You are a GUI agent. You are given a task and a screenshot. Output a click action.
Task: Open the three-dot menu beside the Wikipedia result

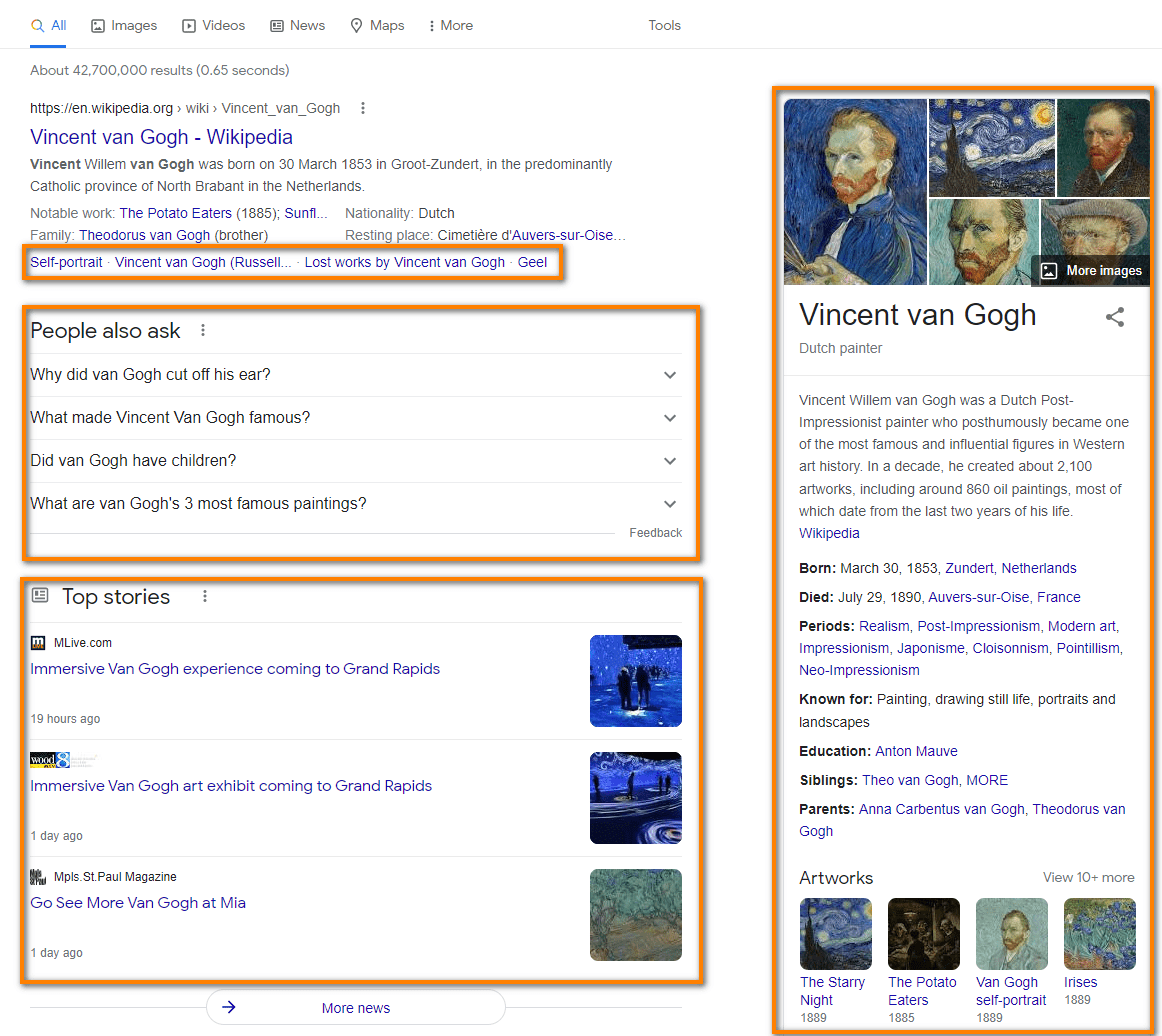click(x=362, y=108)
